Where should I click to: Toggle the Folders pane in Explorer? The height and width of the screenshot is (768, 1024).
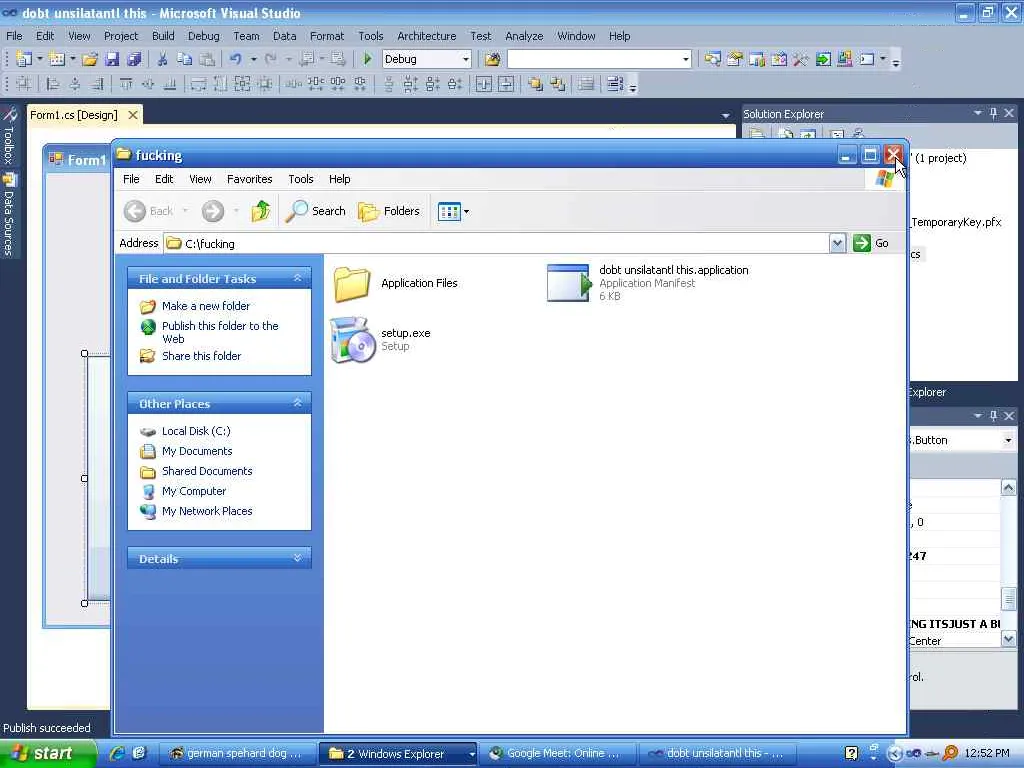(x=389, y=211)
